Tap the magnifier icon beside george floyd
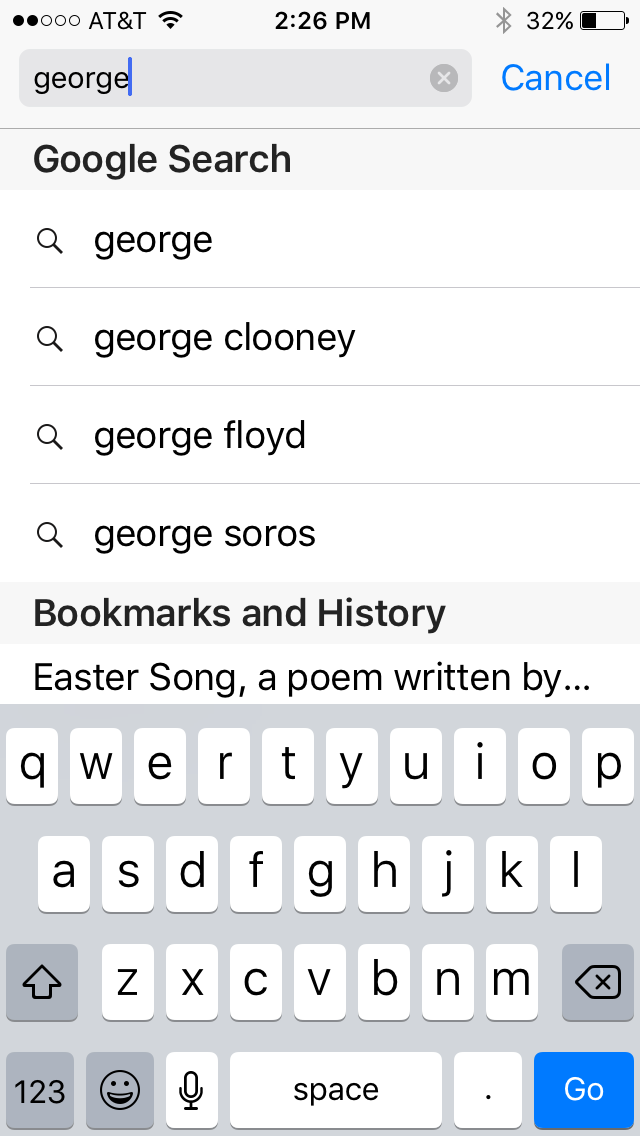The height and width of the screenshot is (1136, 640). click(49, 436)
